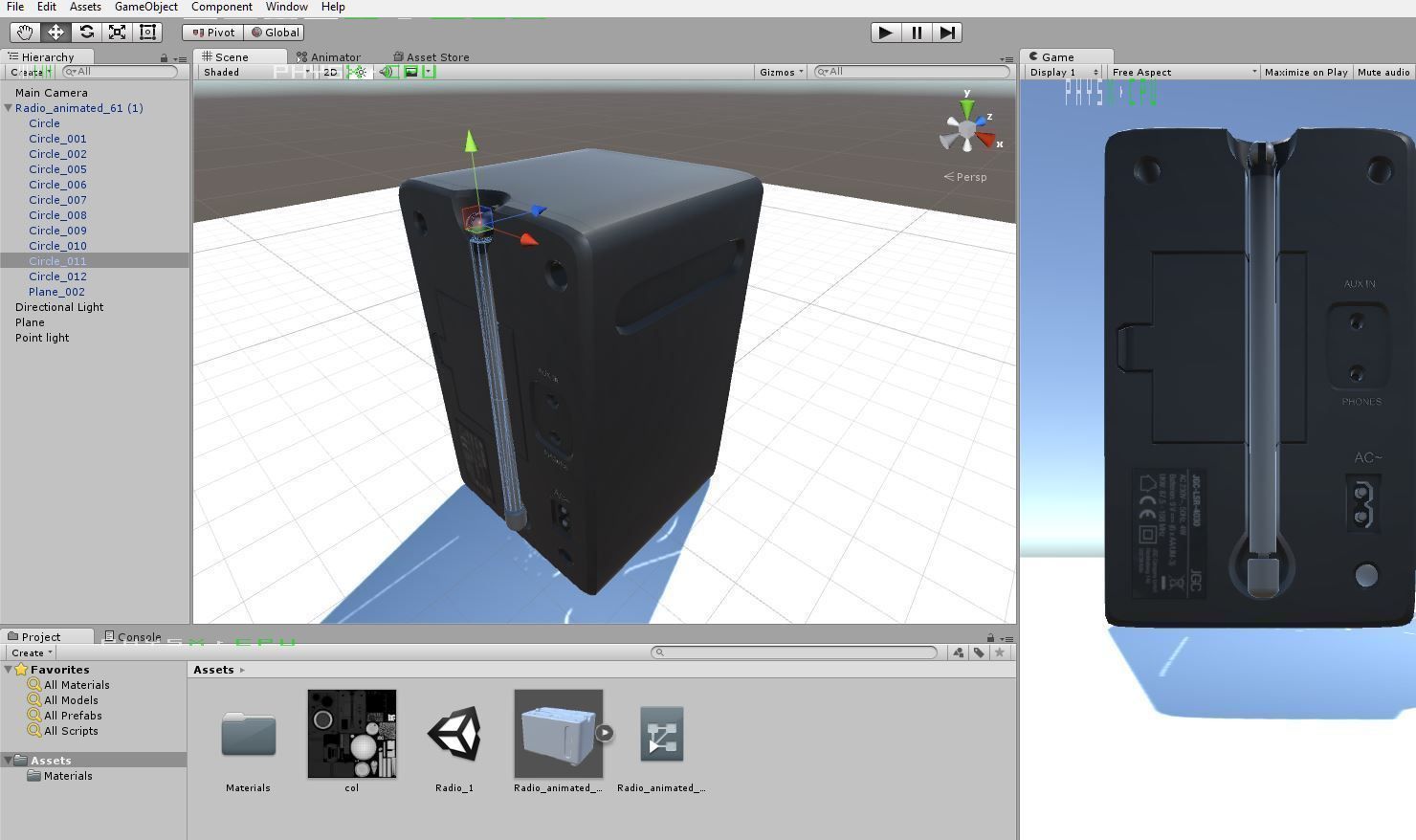Select the Rect transform tool
The image size is (1416, 840).
point(147,32)
